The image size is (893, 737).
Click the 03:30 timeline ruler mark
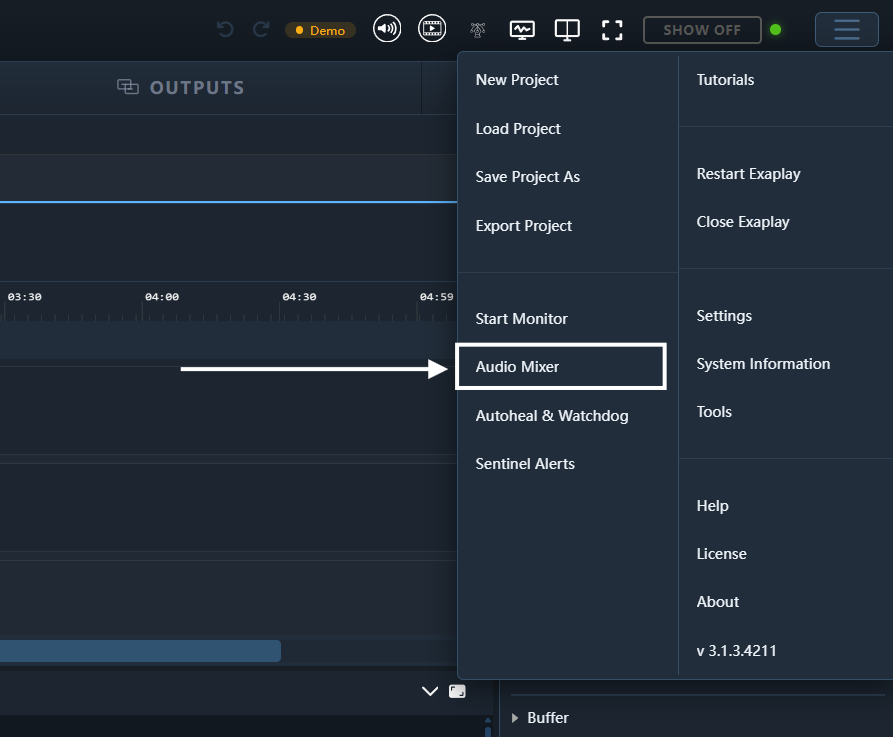[24, 297]
